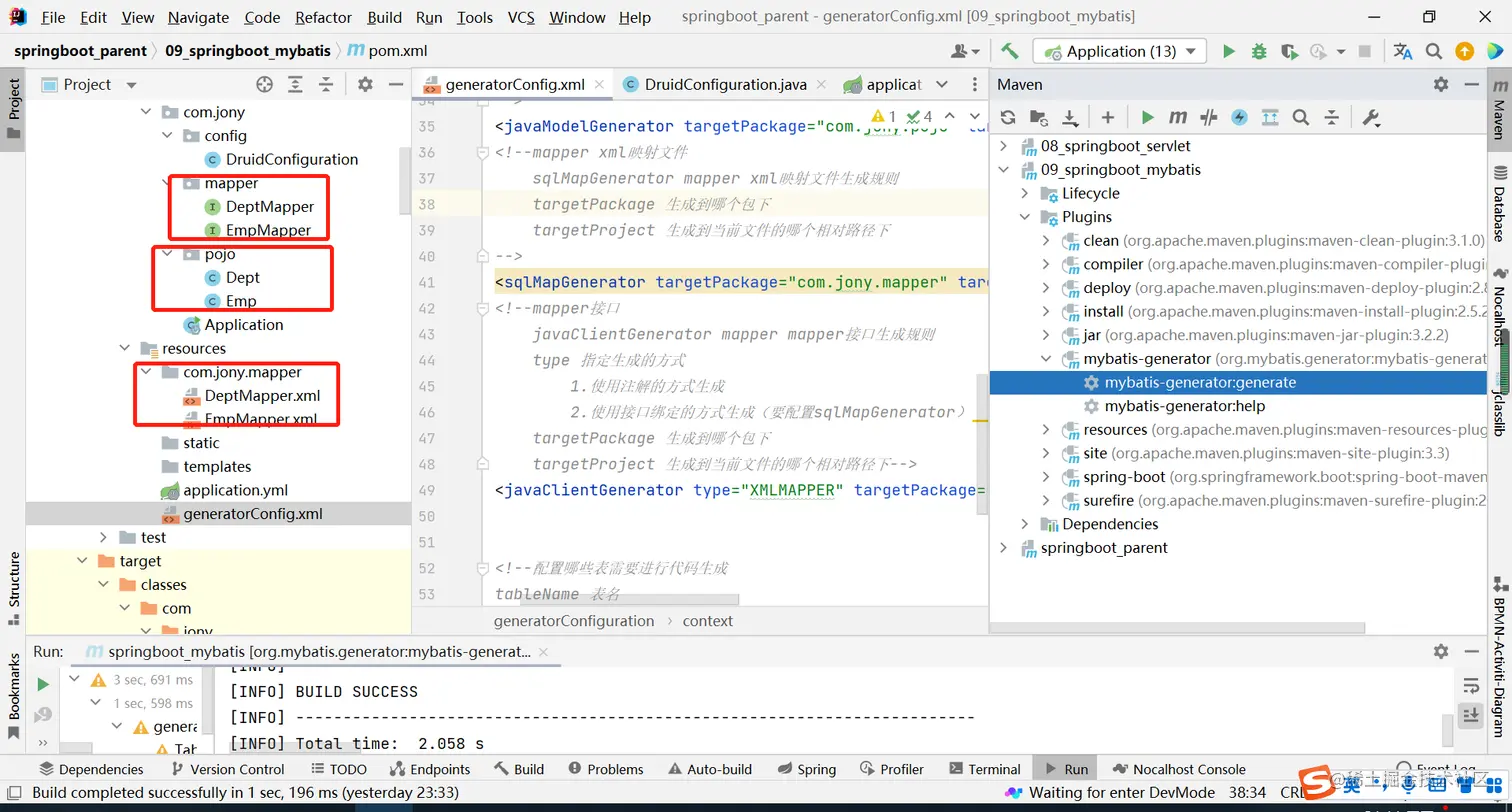This screenshot has height=812, width=1512.
Task: Switch to the DruidConfiguration.java tab
Action: click(x=725, y=85)
